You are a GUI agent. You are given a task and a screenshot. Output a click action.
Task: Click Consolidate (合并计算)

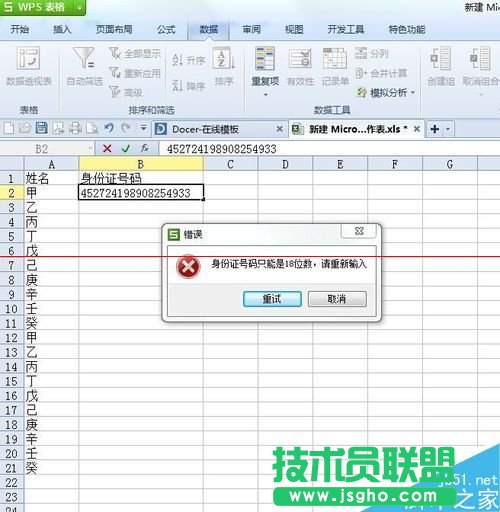pyautogui.click(x=381, y=73)
